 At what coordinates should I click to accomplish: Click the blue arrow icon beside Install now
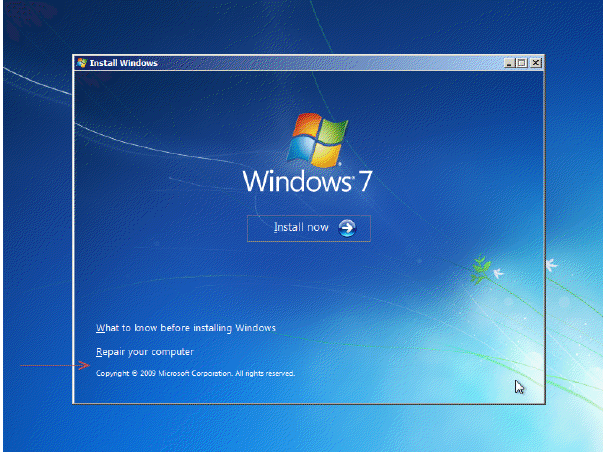(347, 228)
